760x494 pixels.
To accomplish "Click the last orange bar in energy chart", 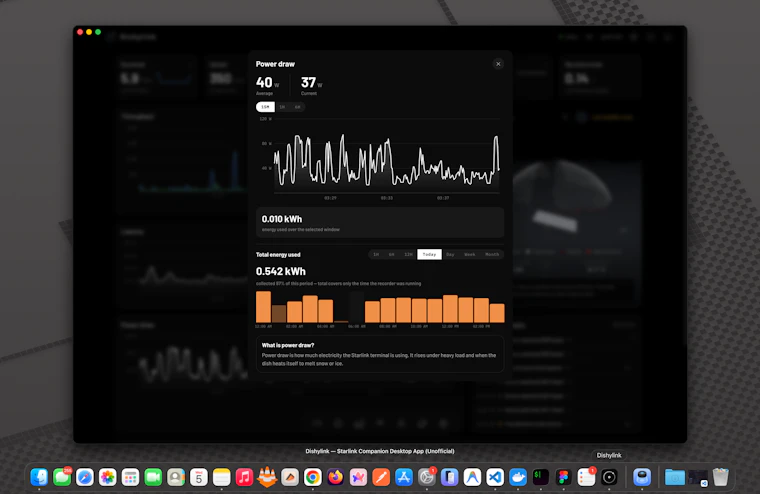I will [x=497, y=313].
